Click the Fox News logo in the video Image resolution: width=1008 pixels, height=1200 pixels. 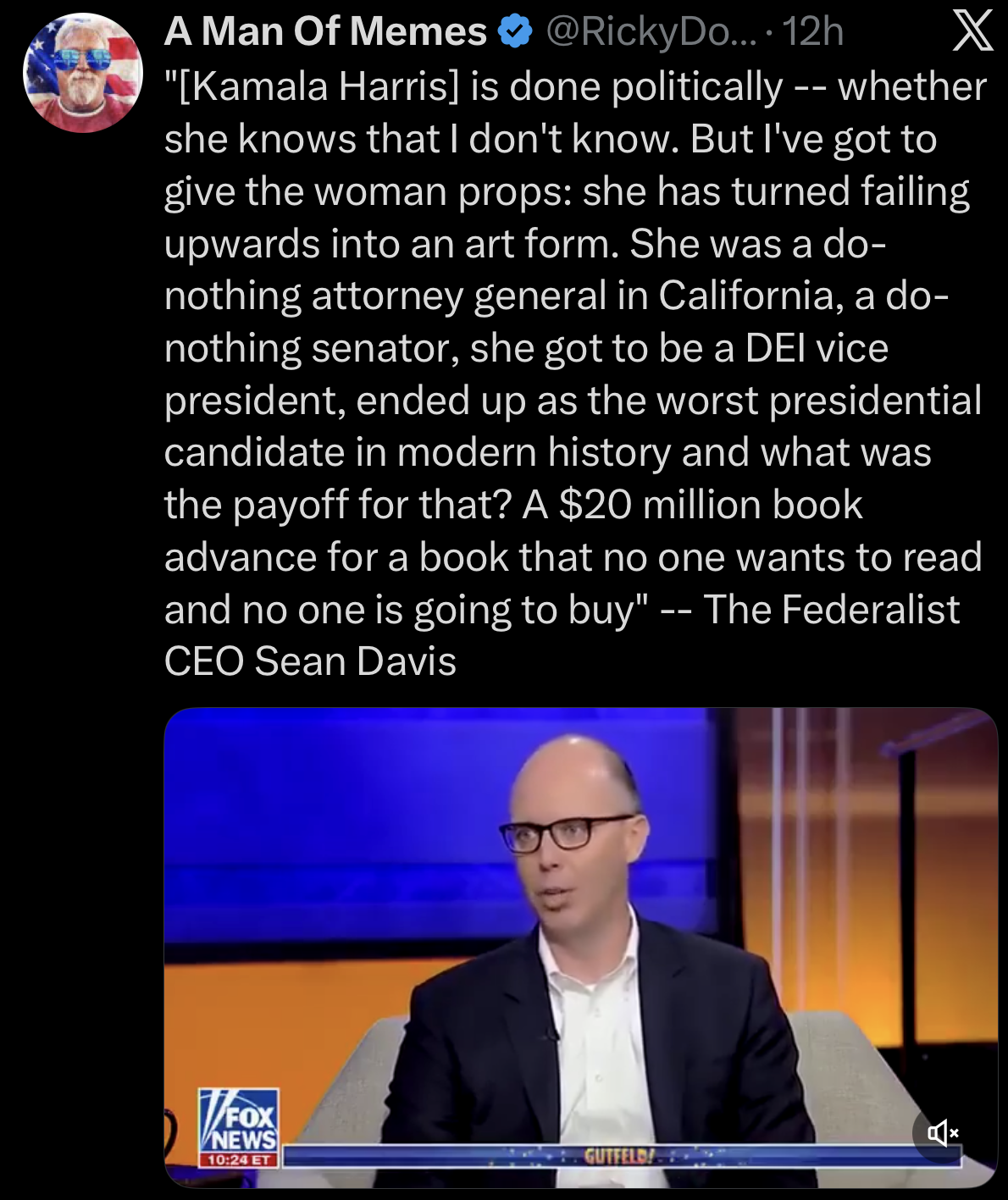click(x=238, y=1120)
